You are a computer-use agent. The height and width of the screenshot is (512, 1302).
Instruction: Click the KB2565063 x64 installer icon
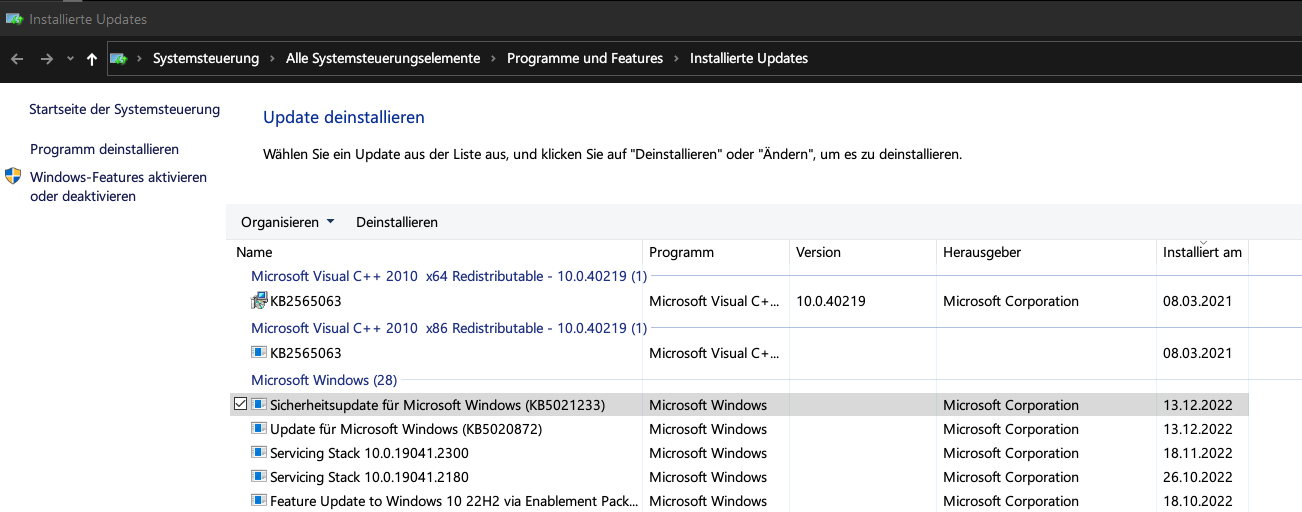260,301
